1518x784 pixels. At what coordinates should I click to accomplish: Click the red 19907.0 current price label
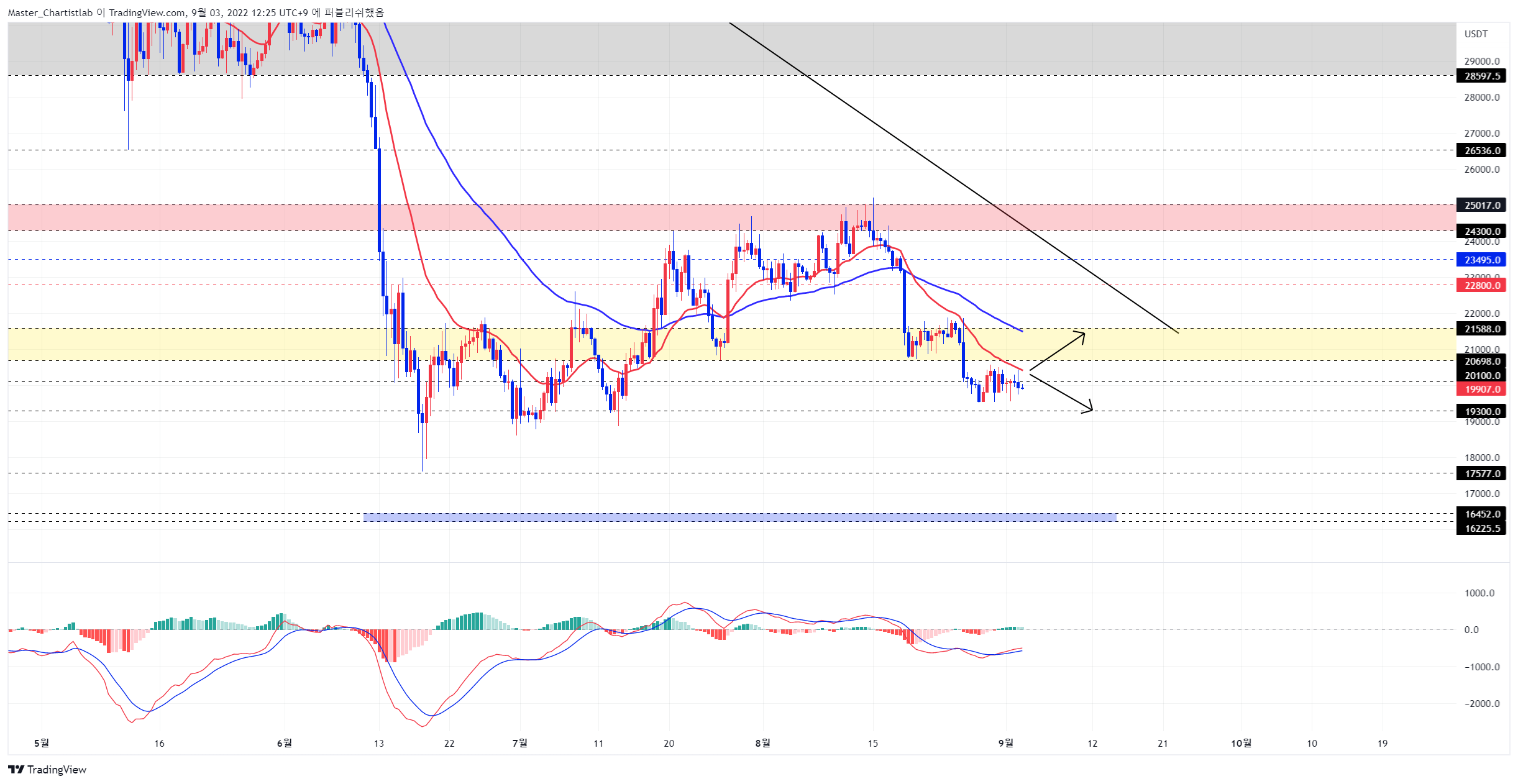tap(1481, 389)
